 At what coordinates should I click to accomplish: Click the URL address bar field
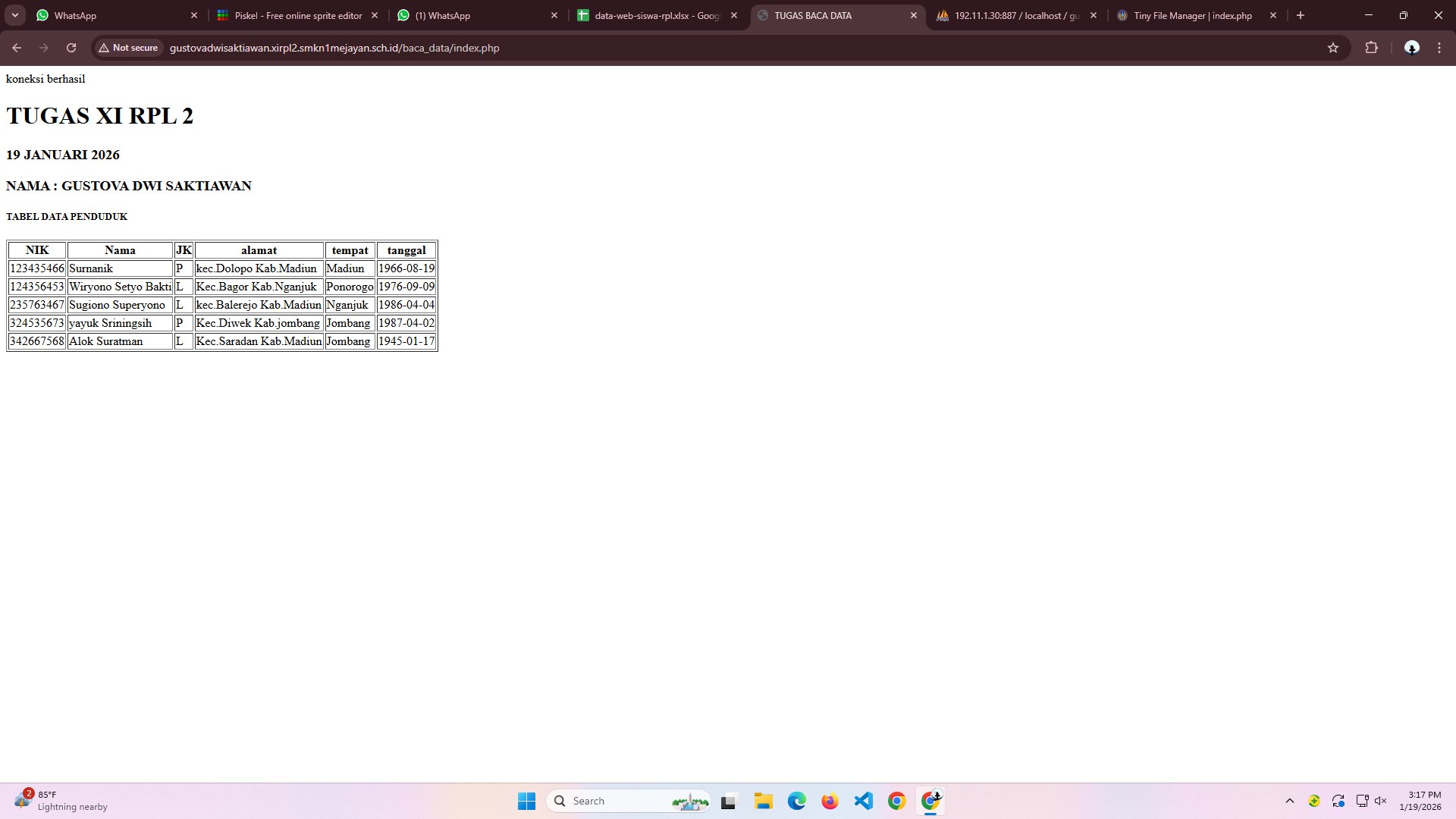tap(682, 48)
